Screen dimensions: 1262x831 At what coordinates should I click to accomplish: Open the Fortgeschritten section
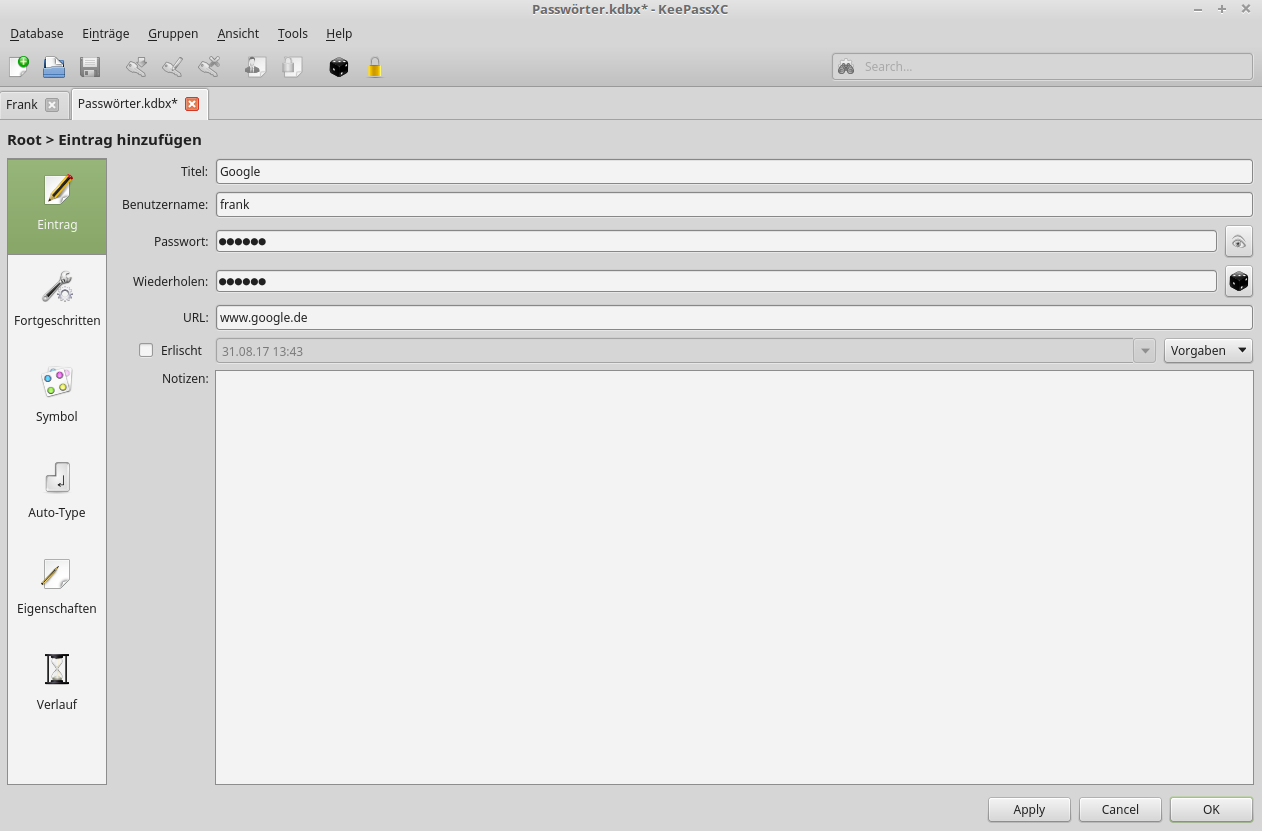(57, 302)
